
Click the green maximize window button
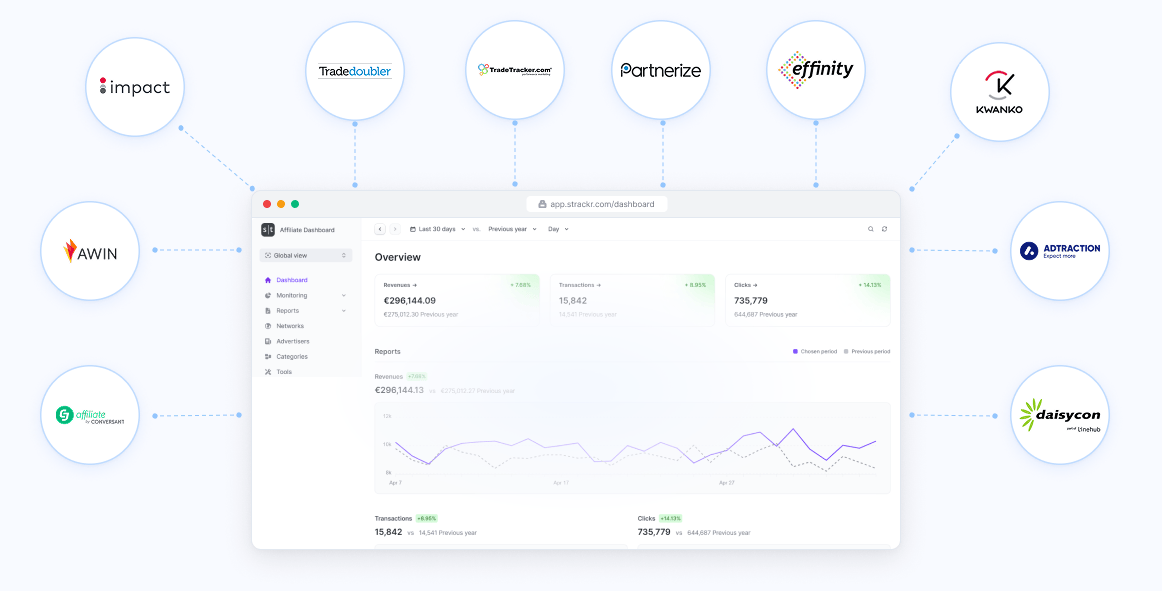point(295,204)
